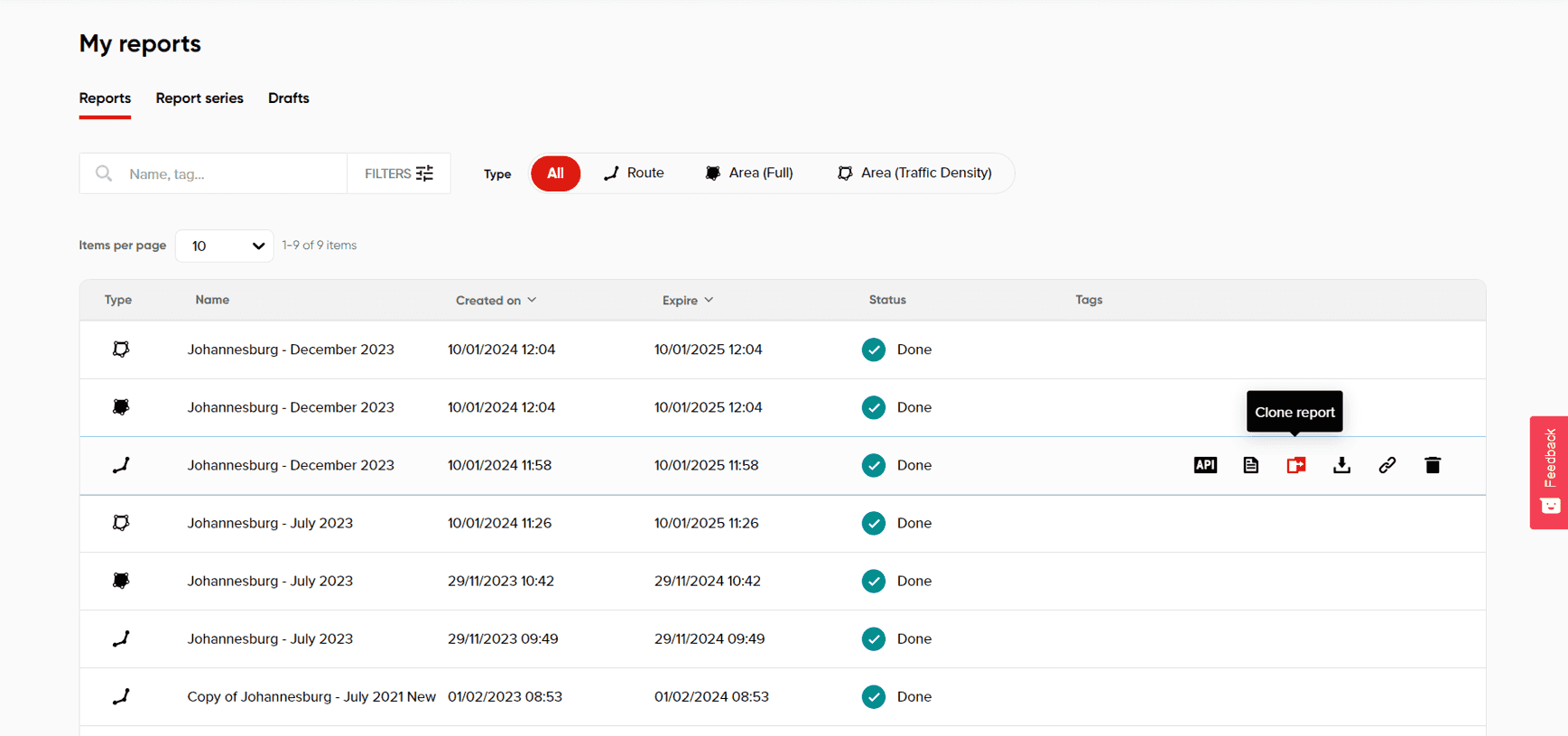Click the API icon in hovered row

coord(1205,465)
